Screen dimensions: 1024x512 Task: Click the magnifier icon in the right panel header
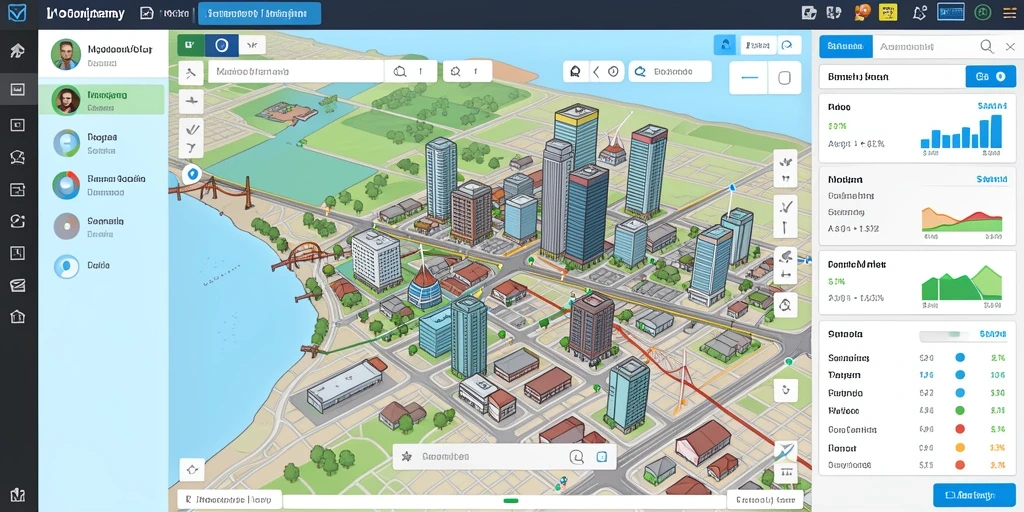(x=987, y=46)
